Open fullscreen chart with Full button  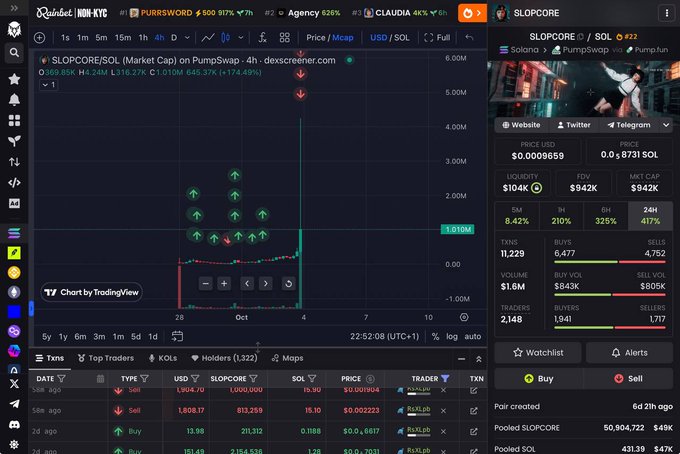pos(437,38)
